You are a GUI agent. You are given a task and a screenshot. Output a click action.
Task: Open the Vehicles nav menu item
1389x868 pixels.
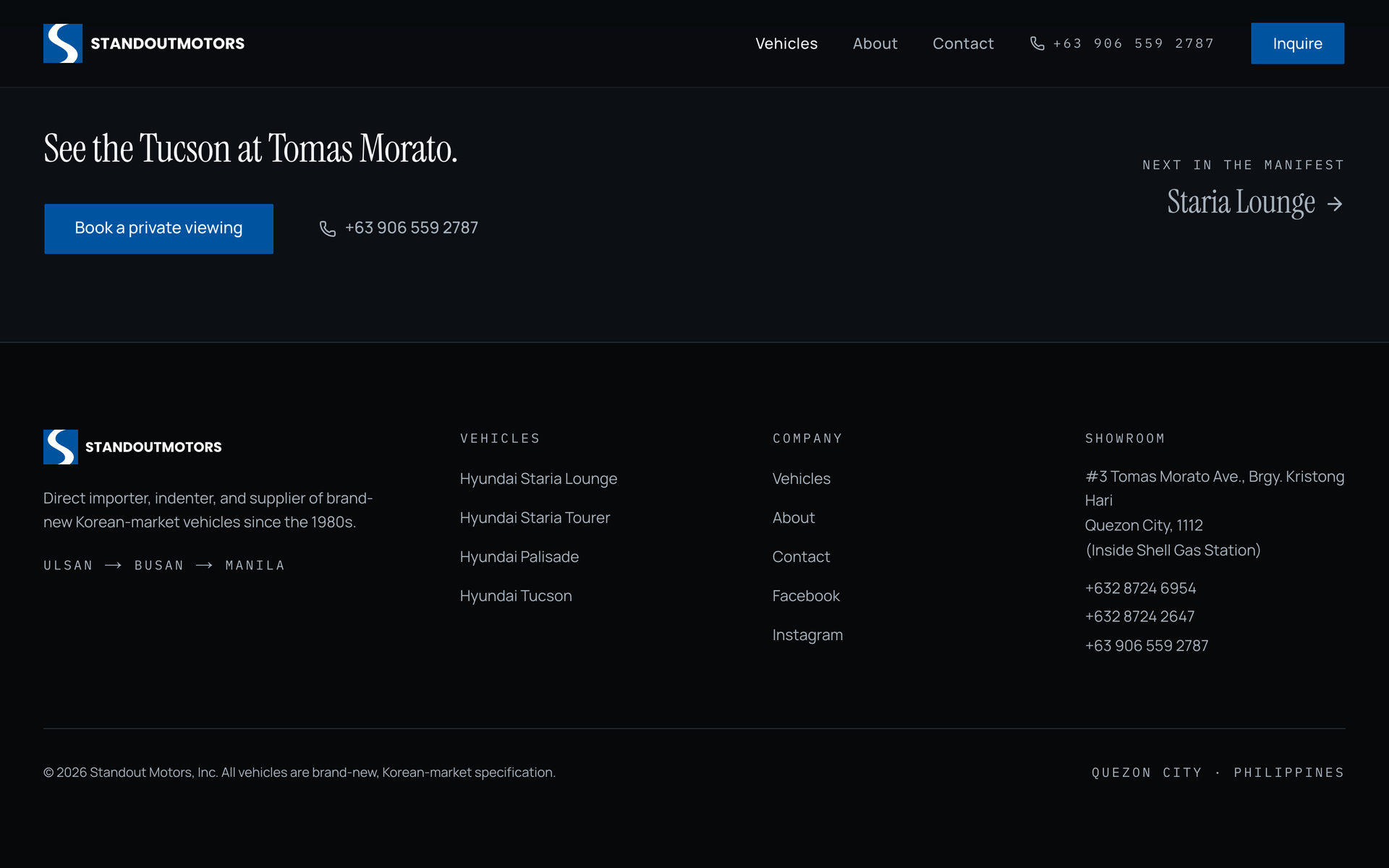tap(786, 43)
